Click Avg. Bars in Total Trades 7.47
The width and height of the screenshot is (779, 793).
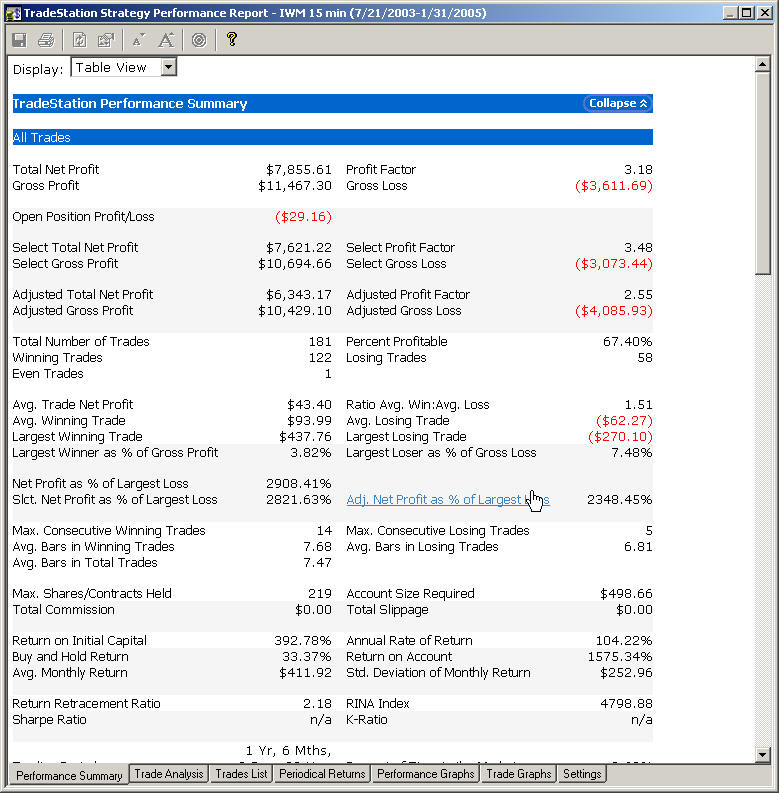point(317,562)
